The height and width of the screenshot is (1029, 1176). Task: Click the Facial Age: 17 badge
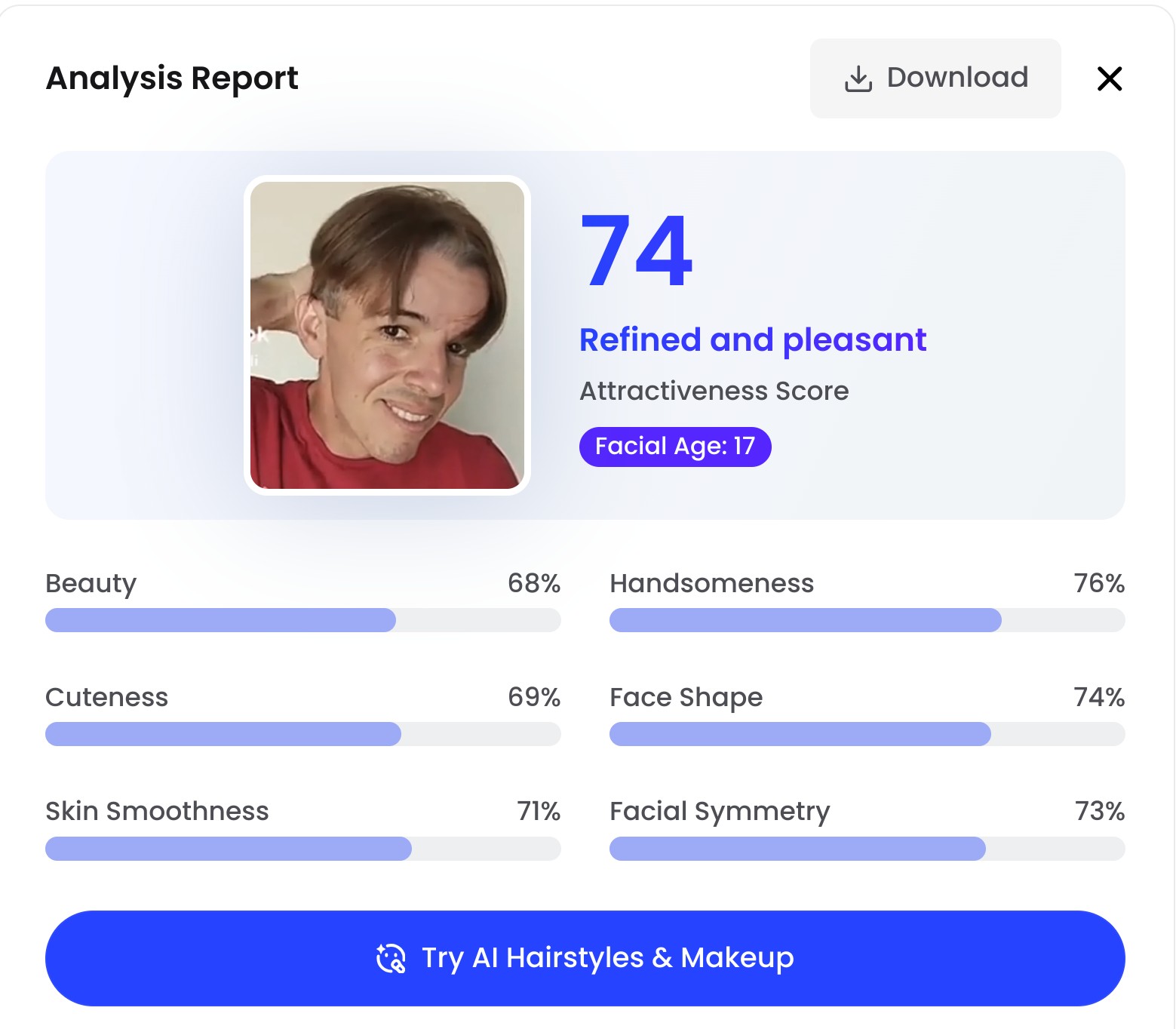point(675,447)
